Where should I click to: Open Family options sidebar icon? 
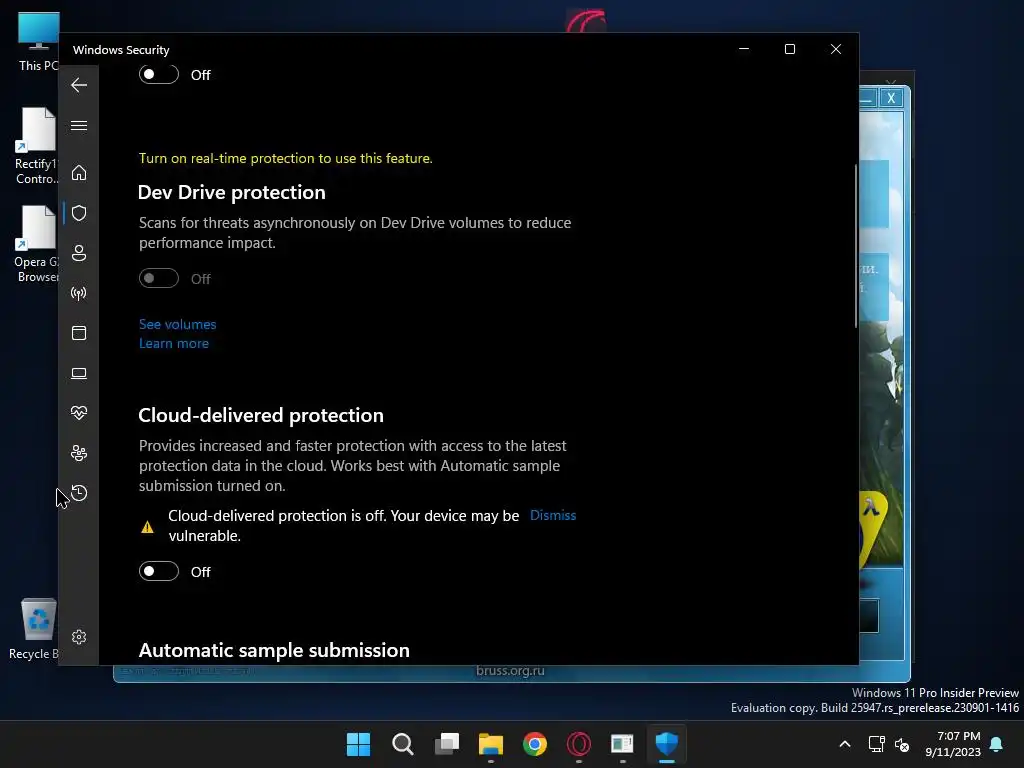(x=79, y=453)
